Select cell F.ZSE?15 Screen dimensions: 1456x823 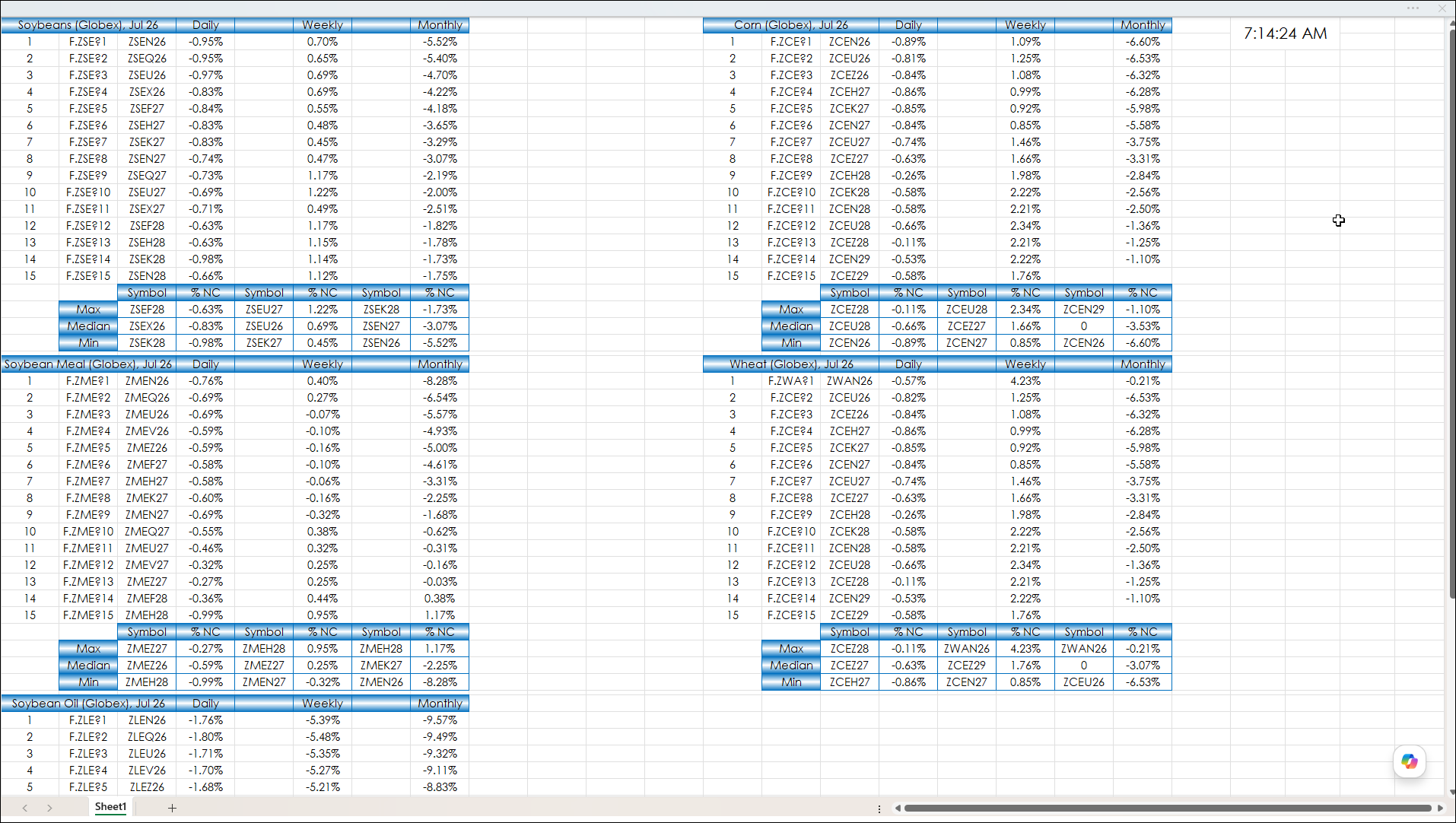point(88,276)
